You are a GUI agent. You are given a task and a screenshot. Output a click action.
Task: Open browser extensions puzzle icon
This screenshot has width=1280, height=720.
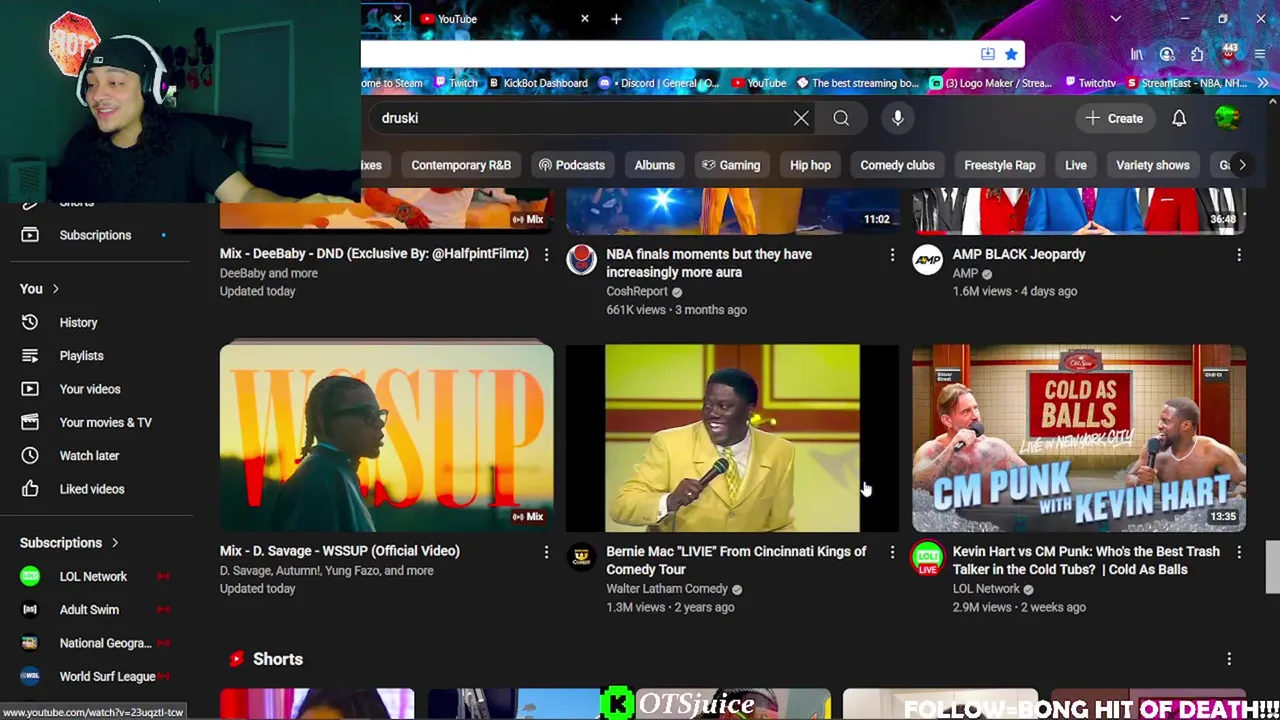click(1197, 54)
